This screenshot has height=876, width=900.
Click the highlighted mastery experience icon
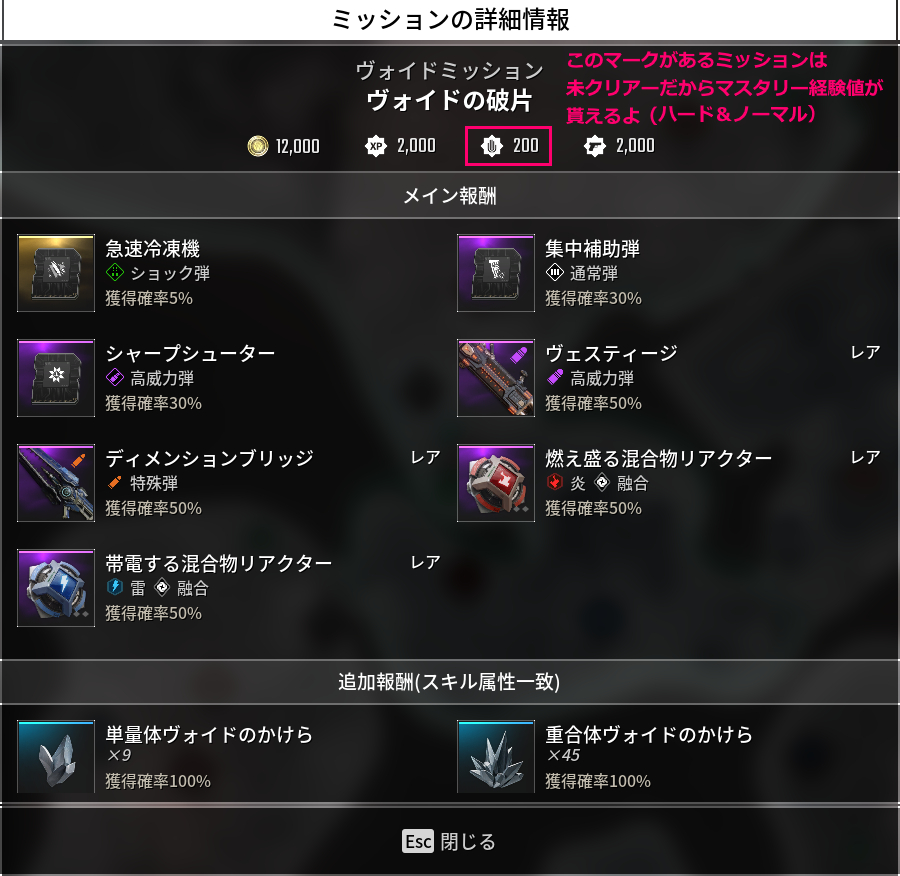coord(492,146)
